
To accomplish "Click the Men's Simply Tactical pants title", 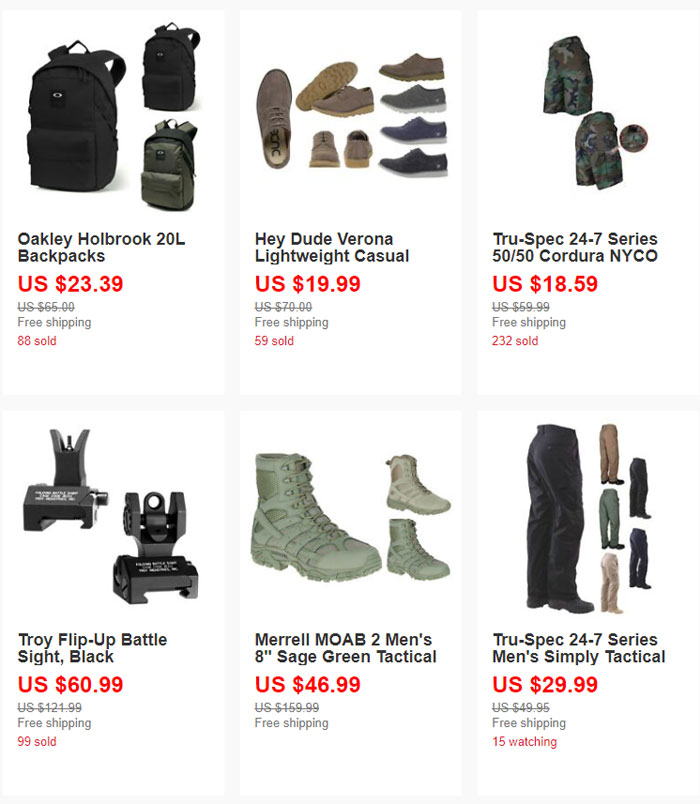I will click(579, 648).
